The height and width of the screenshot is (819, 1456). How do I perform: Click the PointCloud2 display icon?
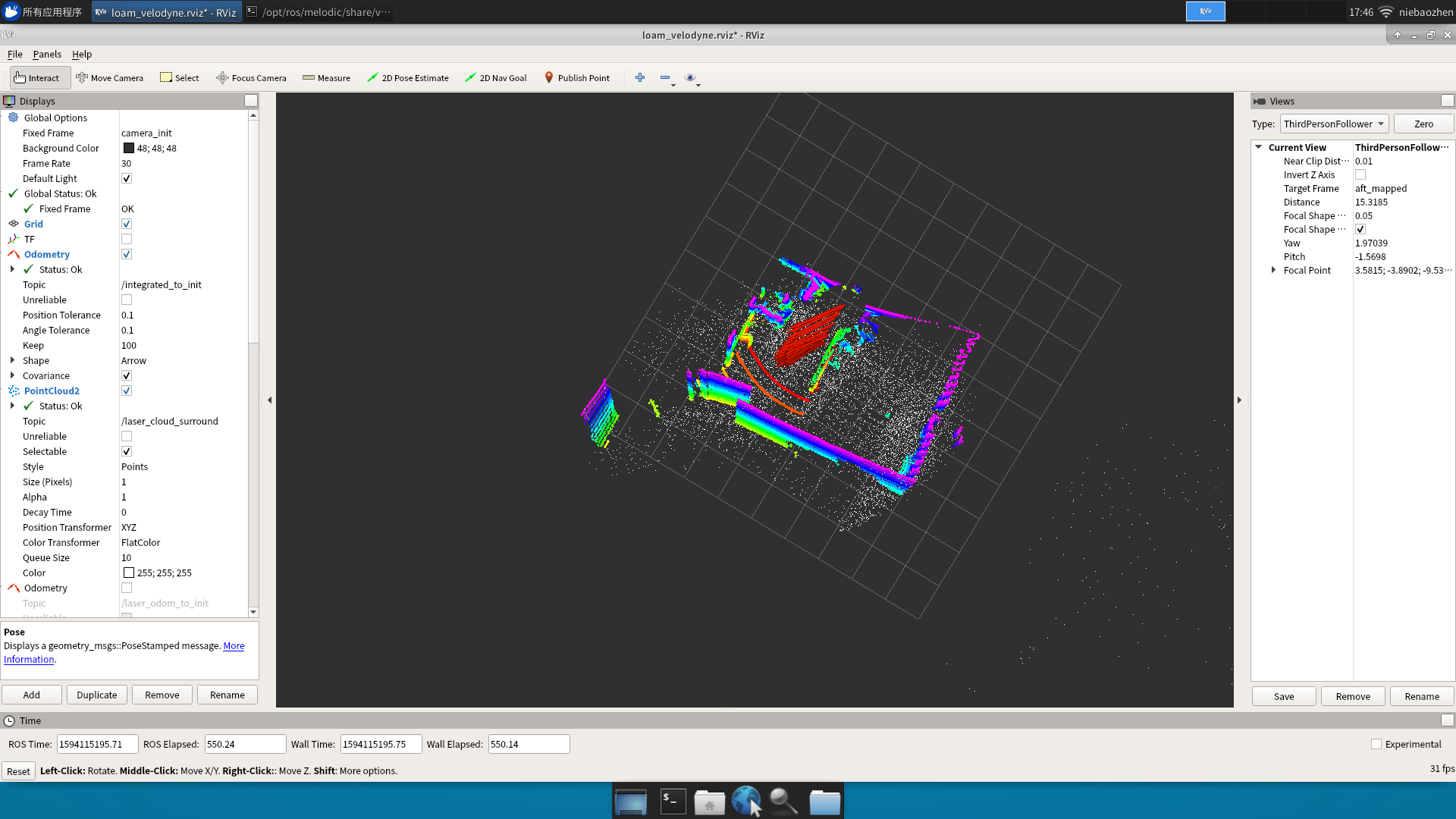pyautogui.click(x=13, y=391)
